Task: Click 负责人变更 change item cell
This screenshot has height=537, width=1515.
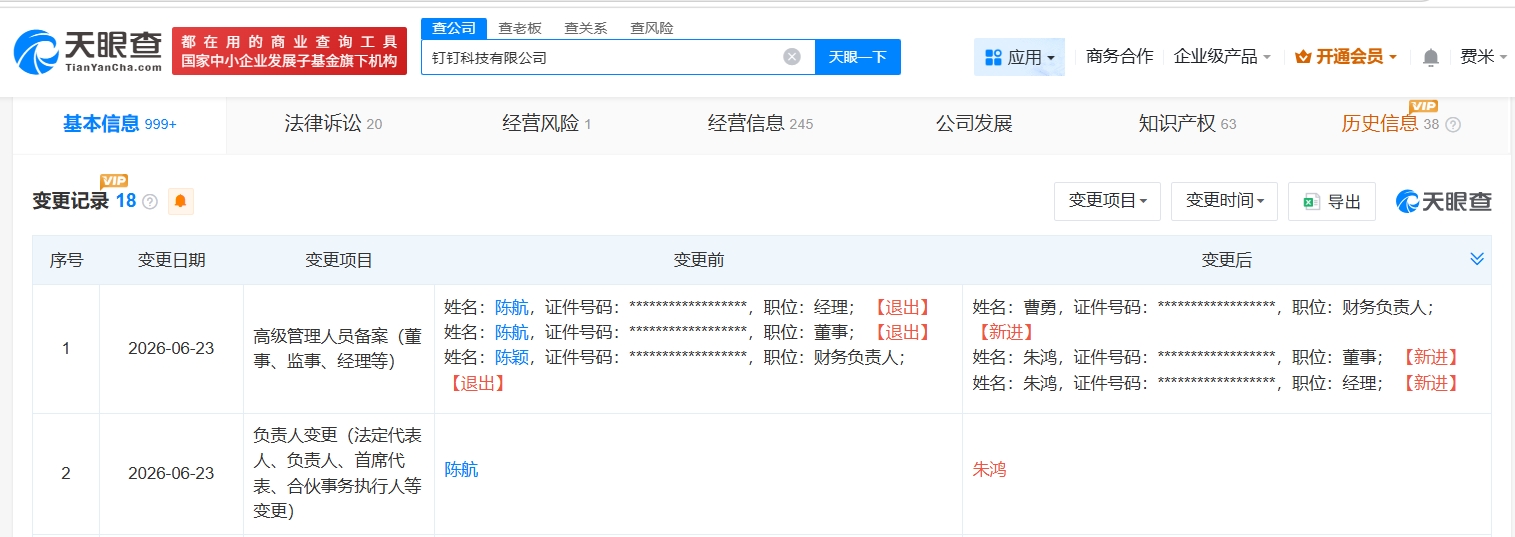Action: pyautogui.click(x=339, y=473)
